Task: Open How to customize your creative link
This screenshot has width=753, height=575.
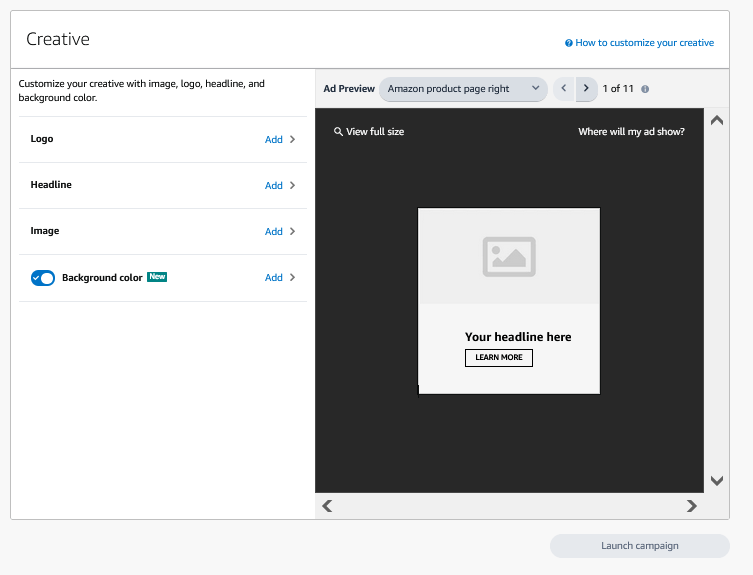Action: 644,43
